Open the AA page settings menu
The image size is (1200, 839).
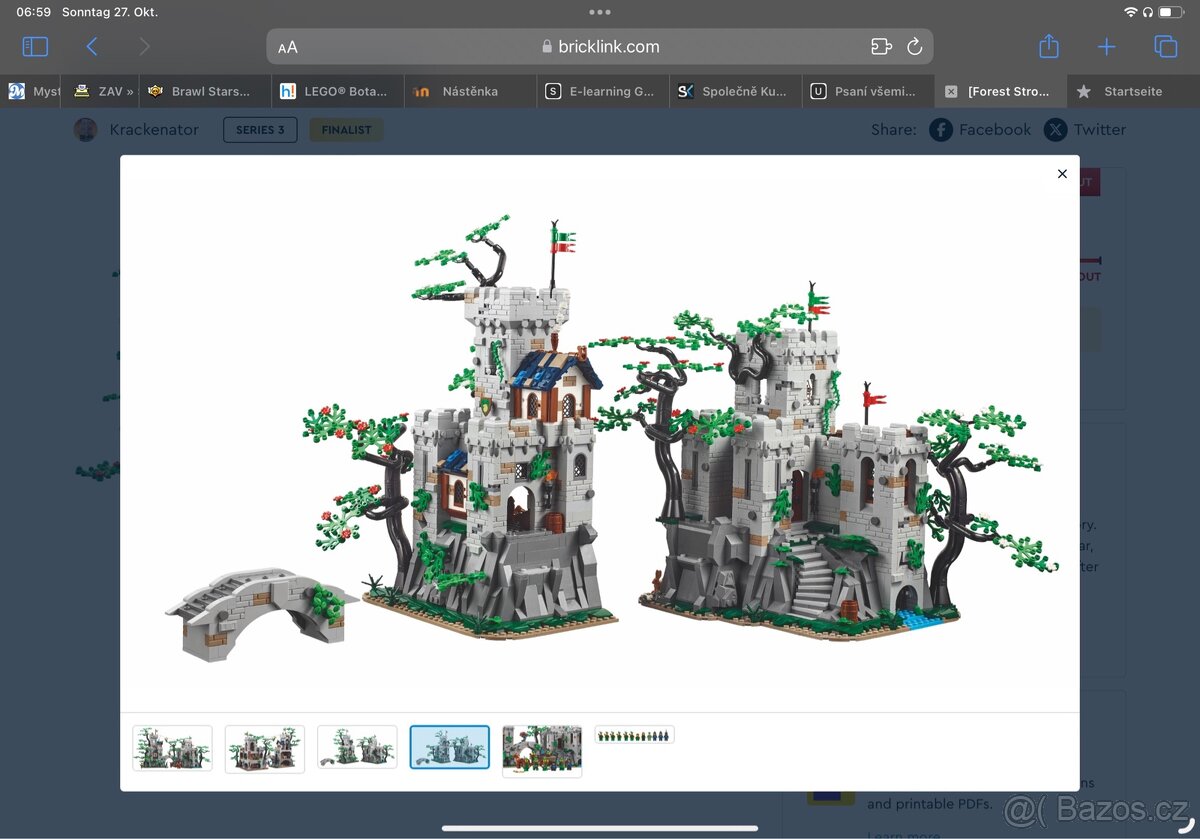click(x=288, y=46)
